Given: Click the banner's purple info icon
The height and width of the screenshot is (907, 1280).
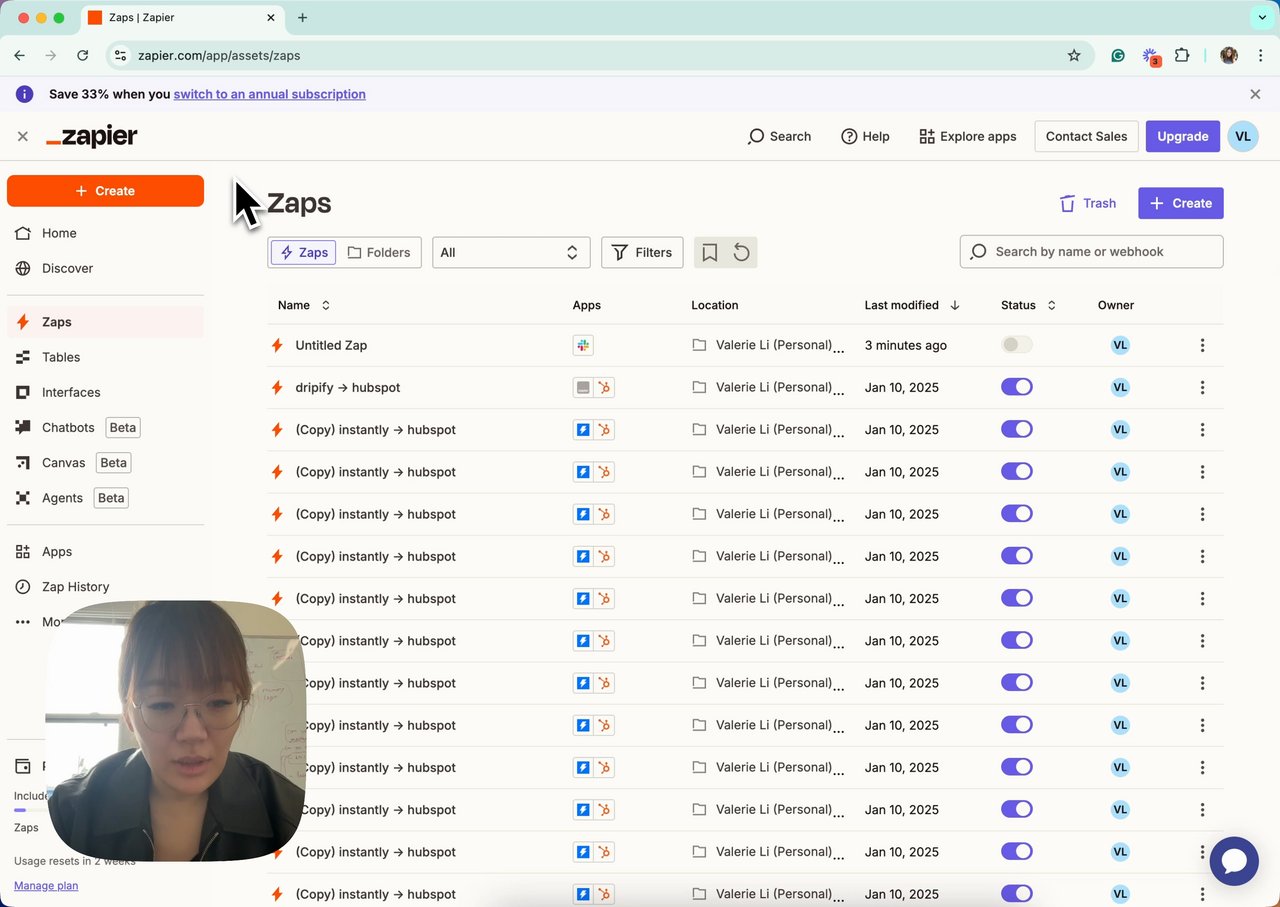Looking at the screenshot, I should tap(24, 94).
